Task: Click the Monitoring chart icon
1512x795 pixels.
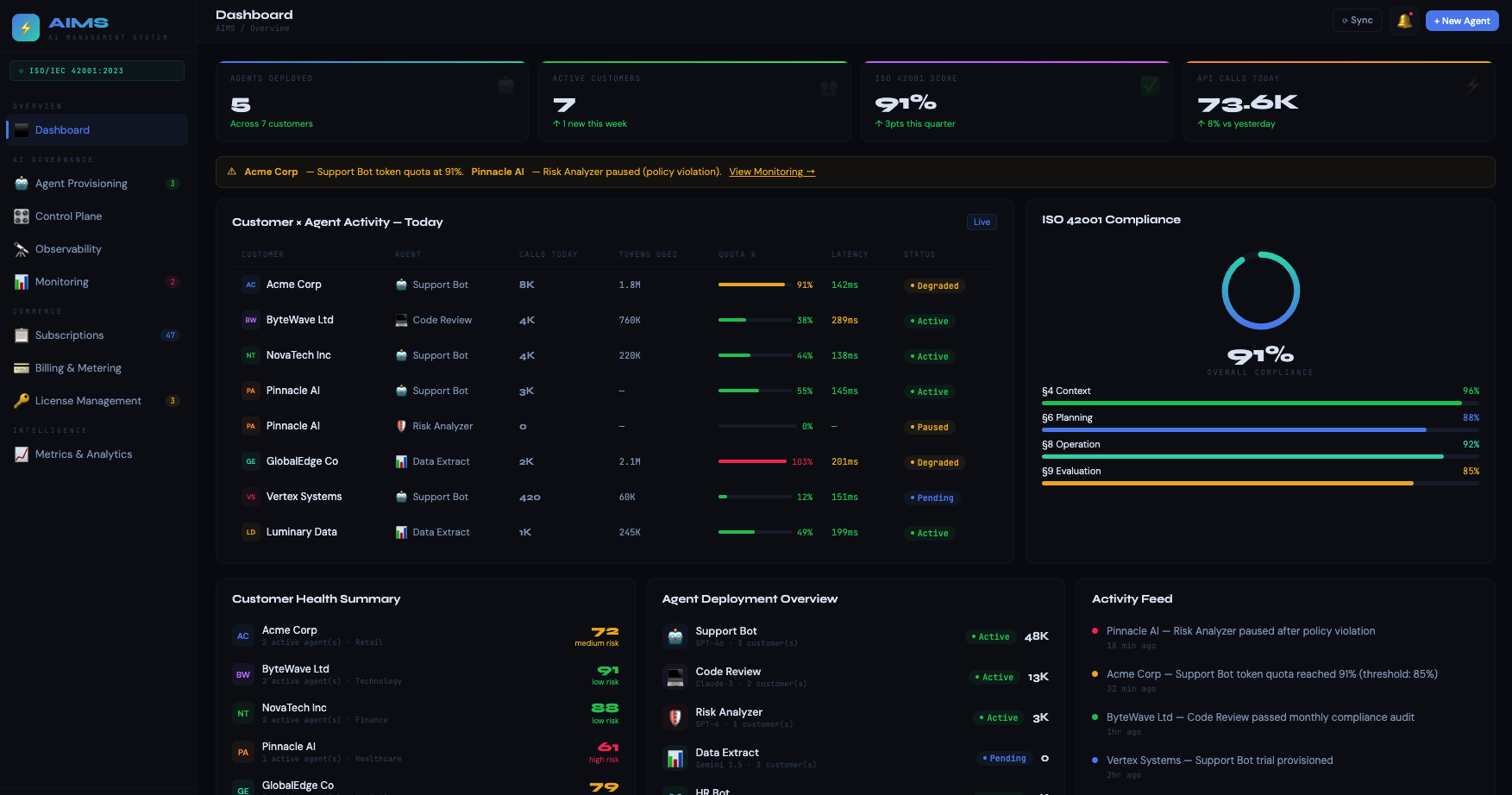Action: click(22, 282)
